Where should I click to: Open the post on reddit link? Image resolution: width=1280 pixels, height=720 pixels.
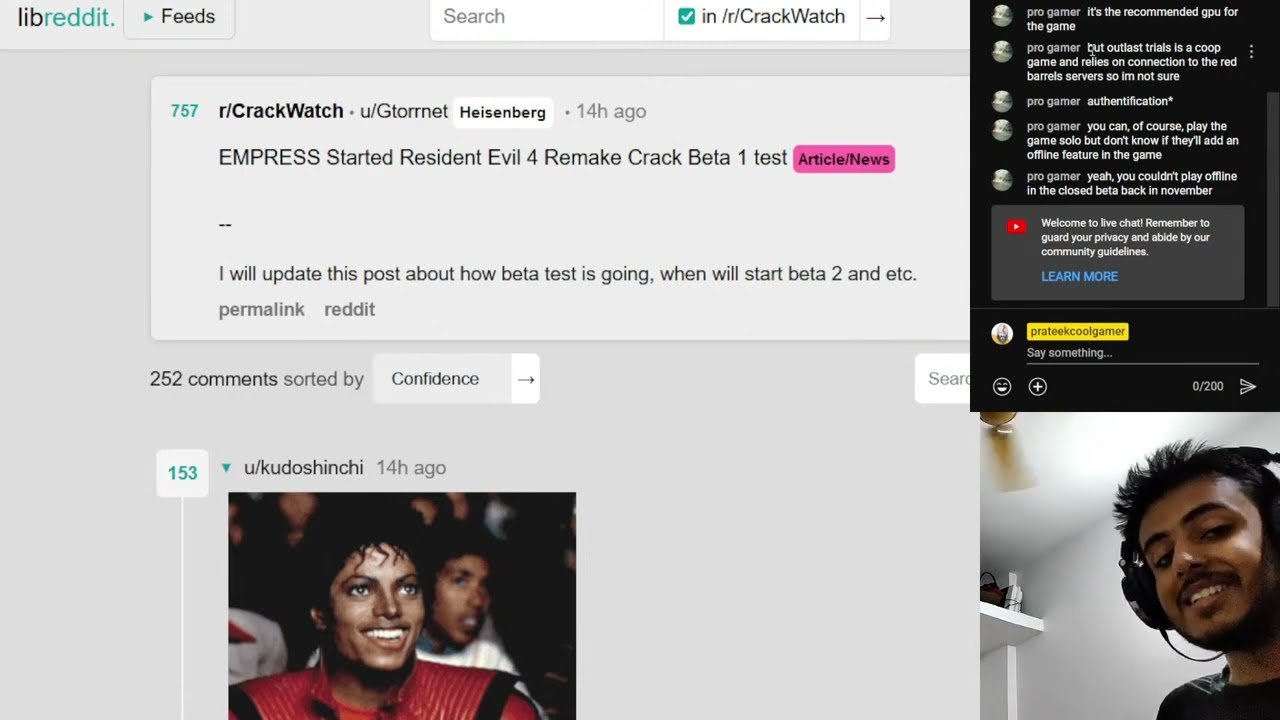[x=349, y=309]
